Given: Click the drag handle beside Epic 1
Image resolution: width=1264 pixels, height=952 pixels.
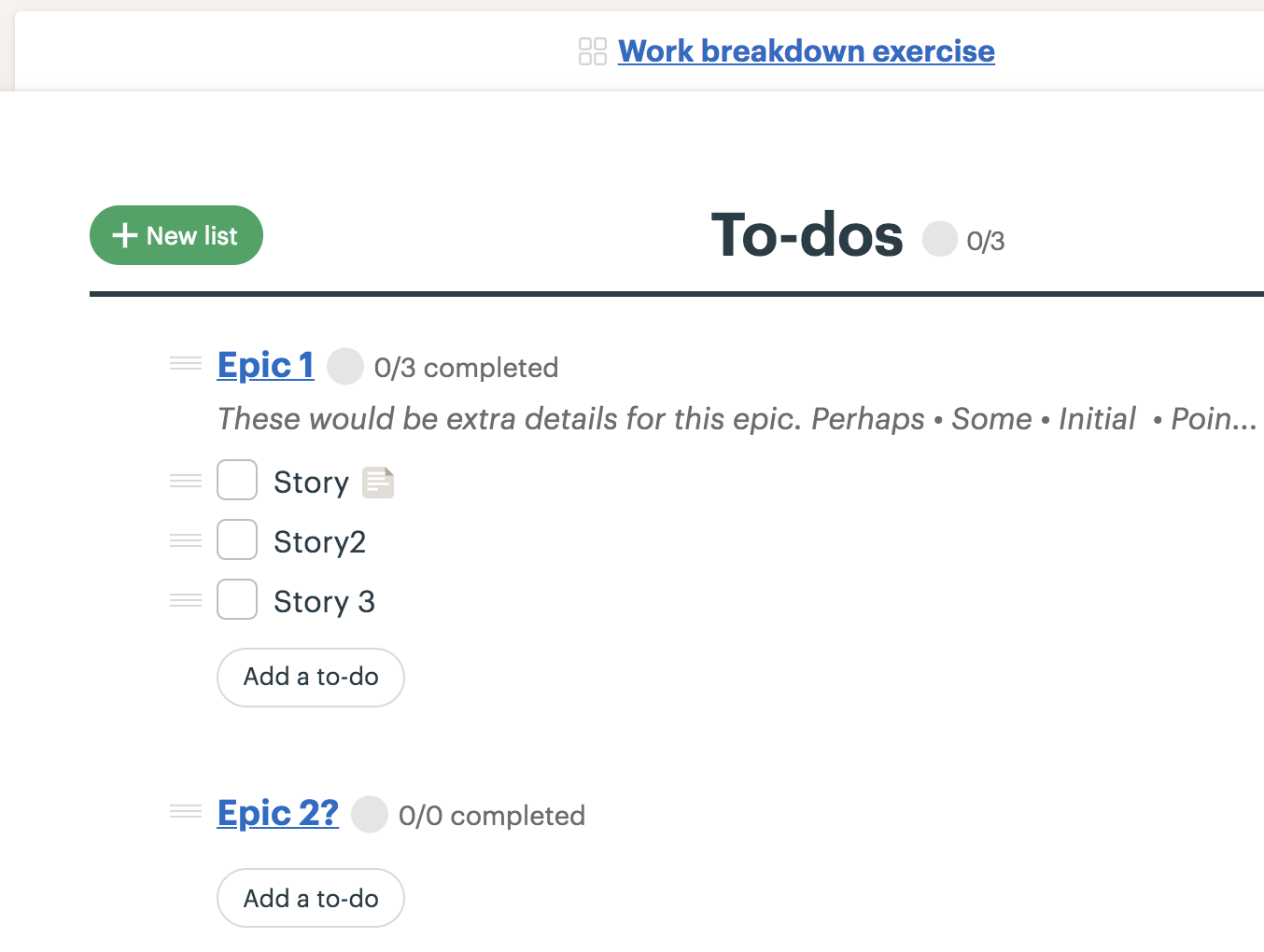Looking at the screenshot, I should point(185,364).
